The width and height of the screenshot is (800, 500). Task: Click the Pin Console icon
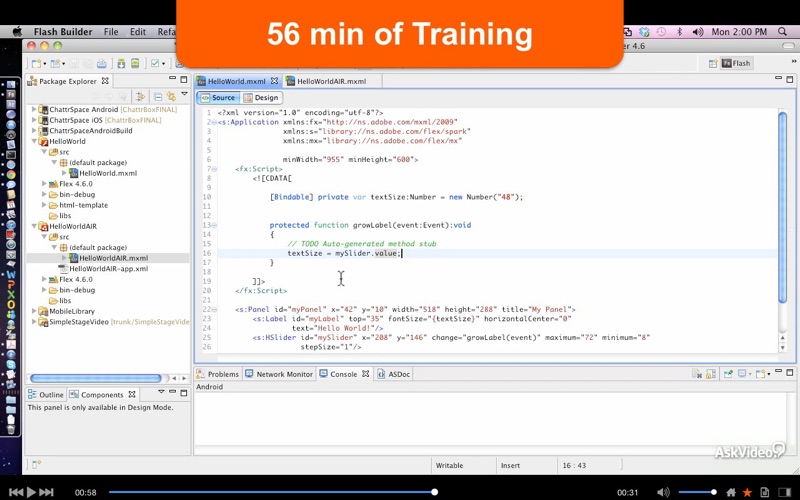click(728, 374)
